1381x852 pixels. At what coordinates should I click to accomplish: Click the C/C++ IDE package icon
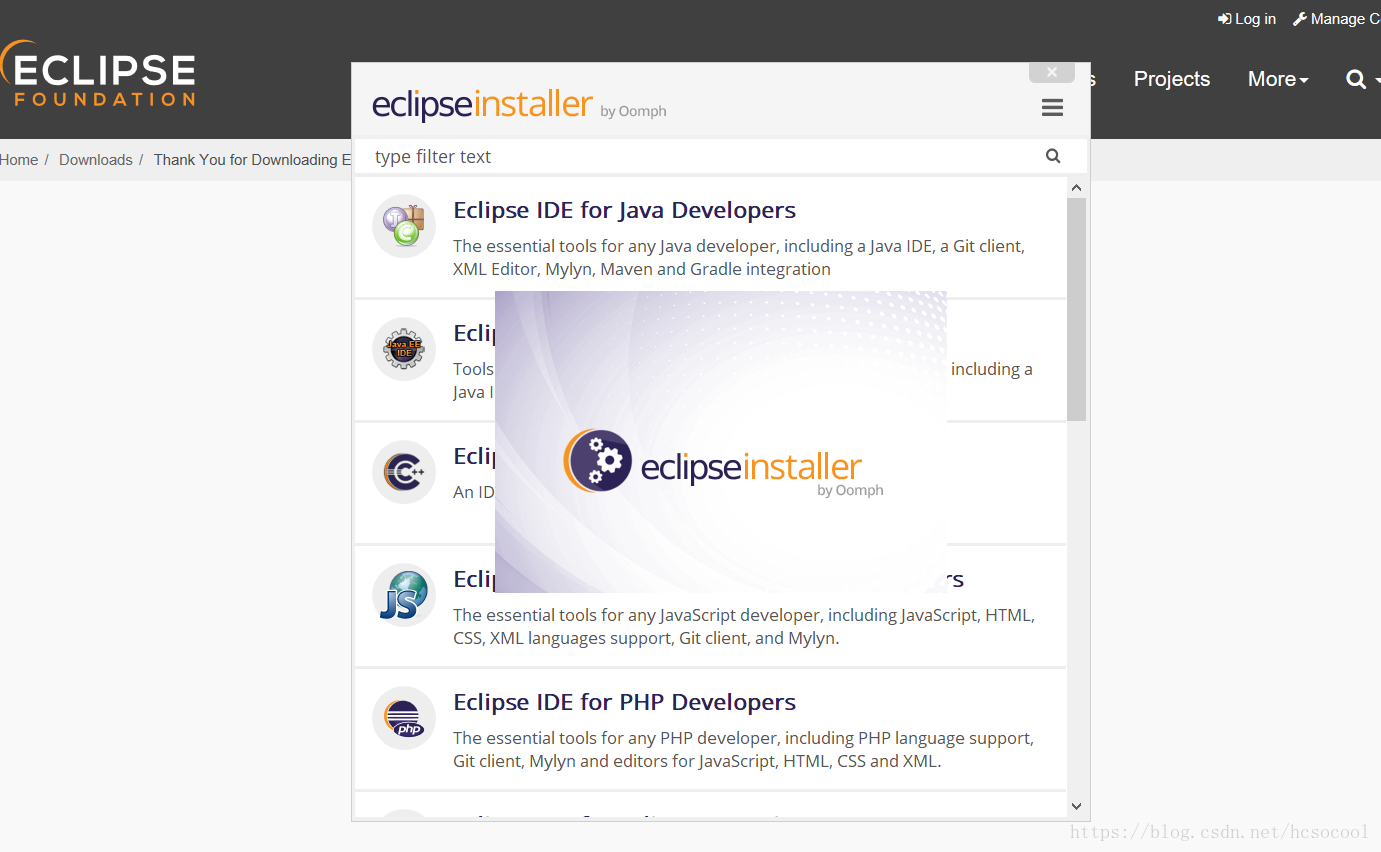(x=404, y=472)
